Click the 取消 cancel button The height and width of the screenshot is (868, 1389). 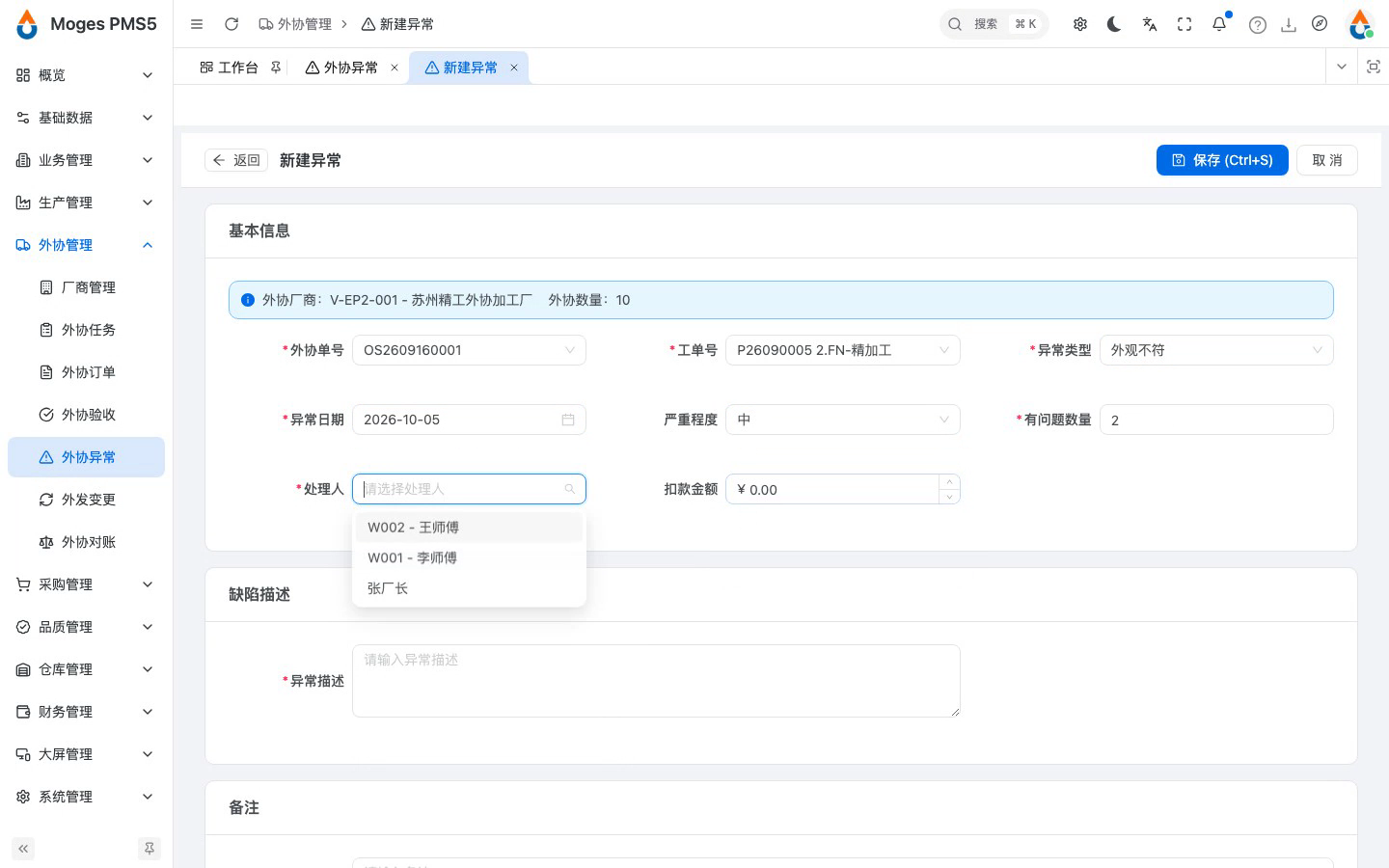(1327, 160)
